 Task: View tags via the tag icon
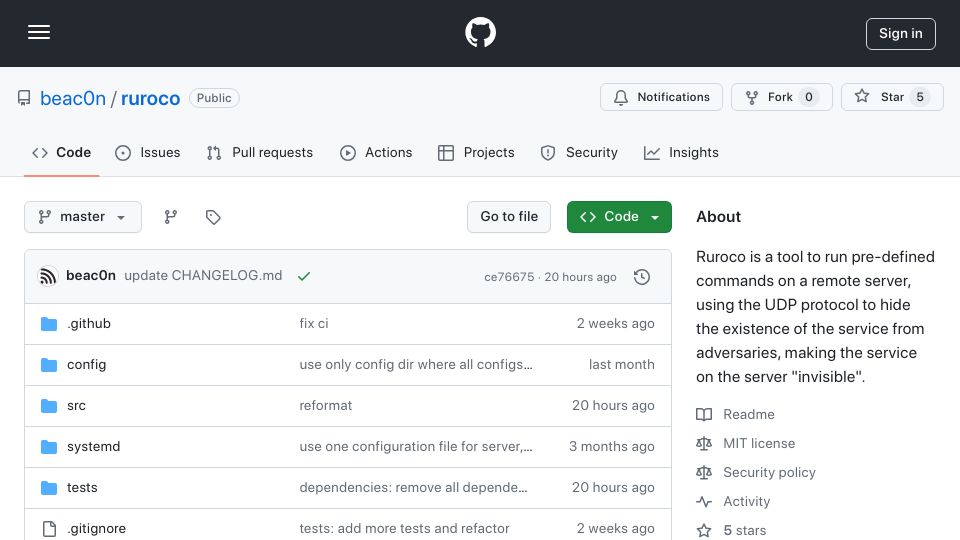coord(213,217)
